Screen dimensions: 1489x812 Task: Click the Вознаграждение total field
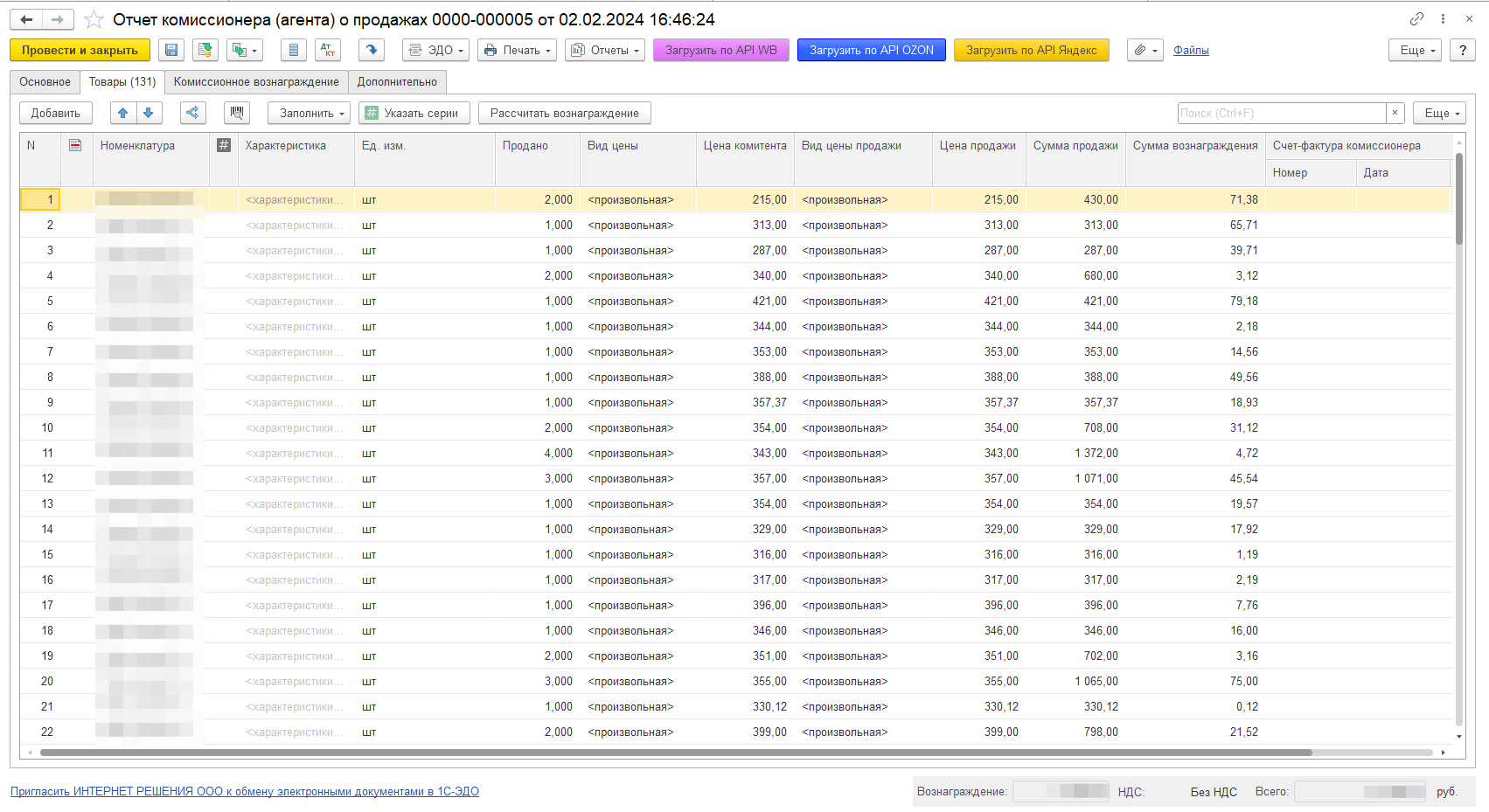(1061, 791)
